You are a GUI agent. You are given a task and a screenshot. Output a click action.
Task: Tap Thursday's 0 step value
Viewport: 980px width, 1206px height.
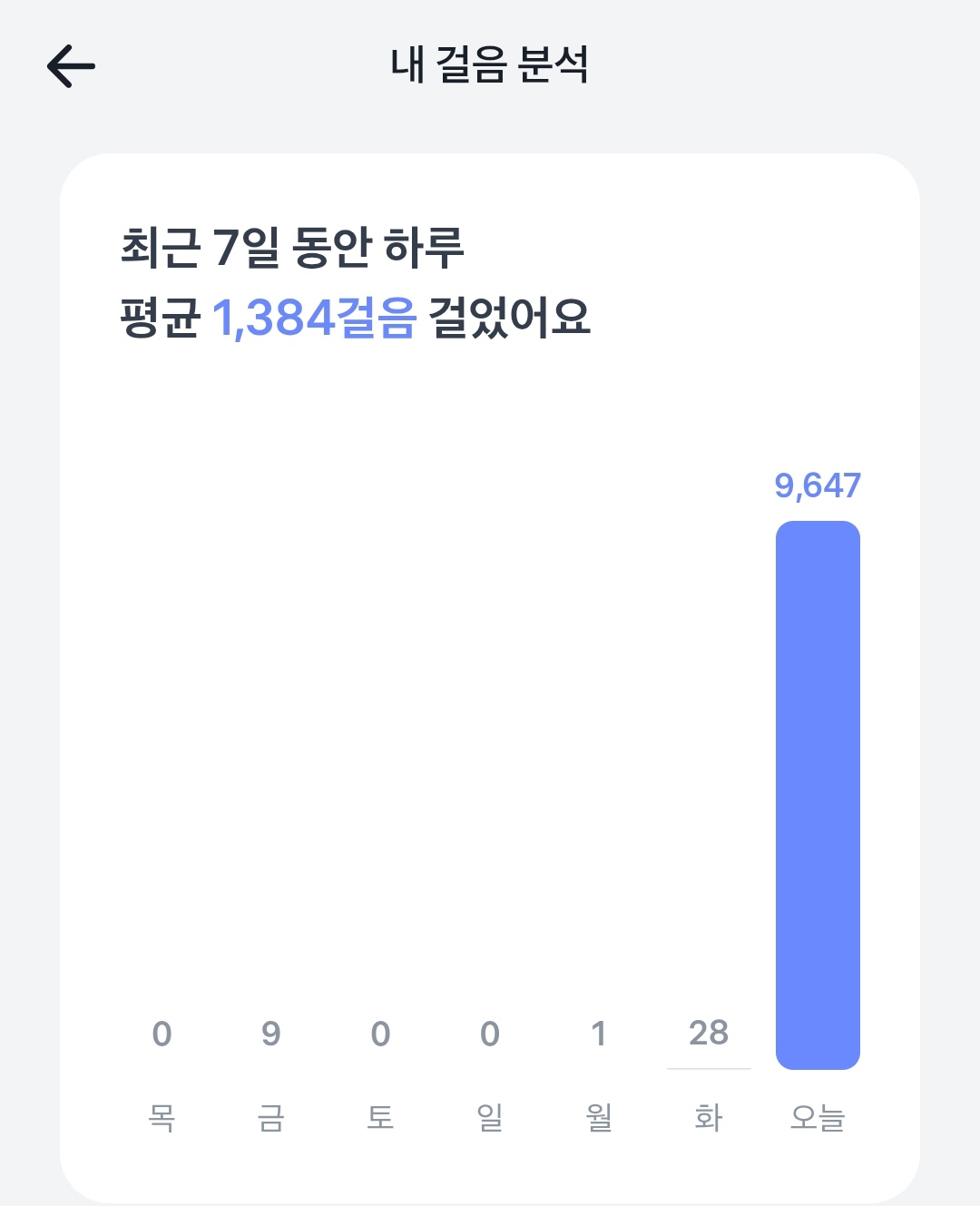162,1034
